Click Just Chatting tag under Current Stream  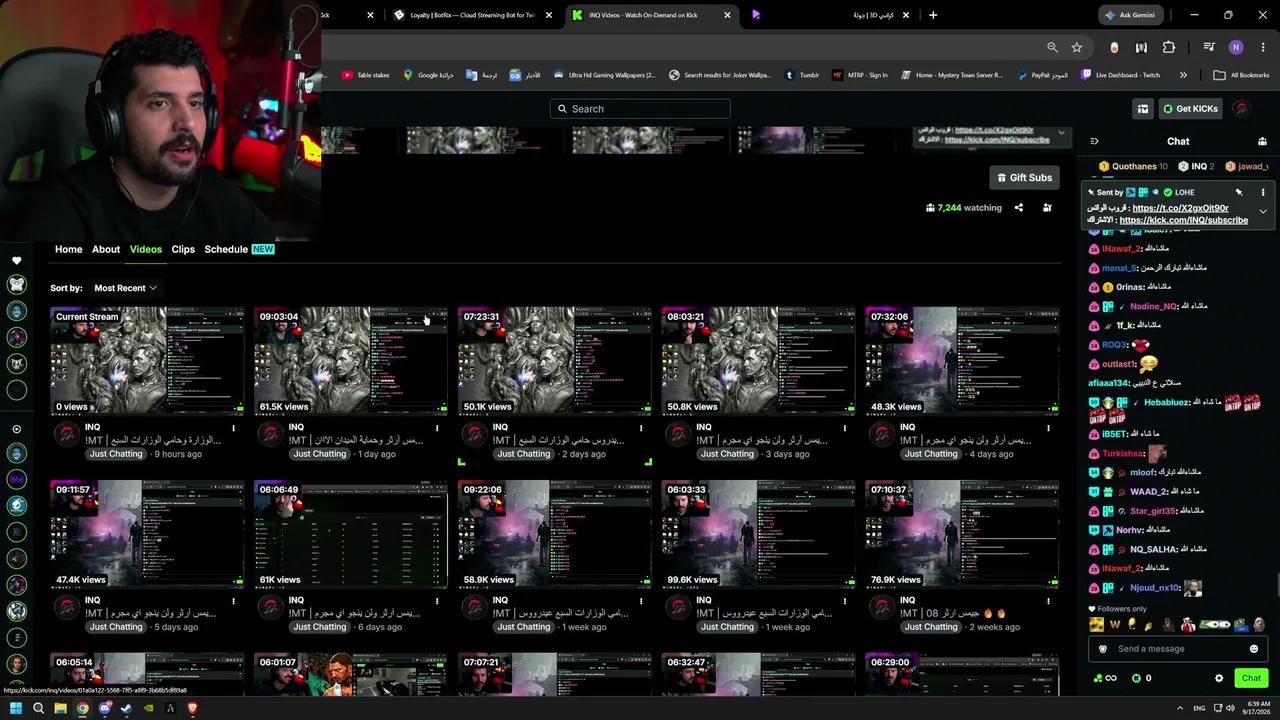point(116,454)
